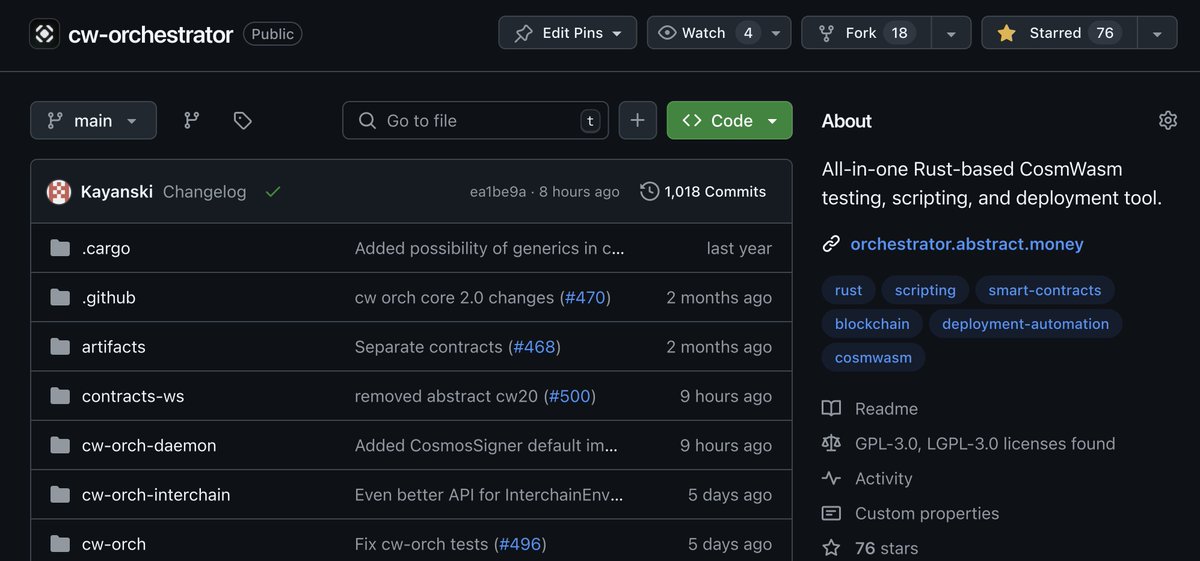Screen dimensions: 1200x561
Task: Open the .github folder
Action: click(x=109, y=297)
